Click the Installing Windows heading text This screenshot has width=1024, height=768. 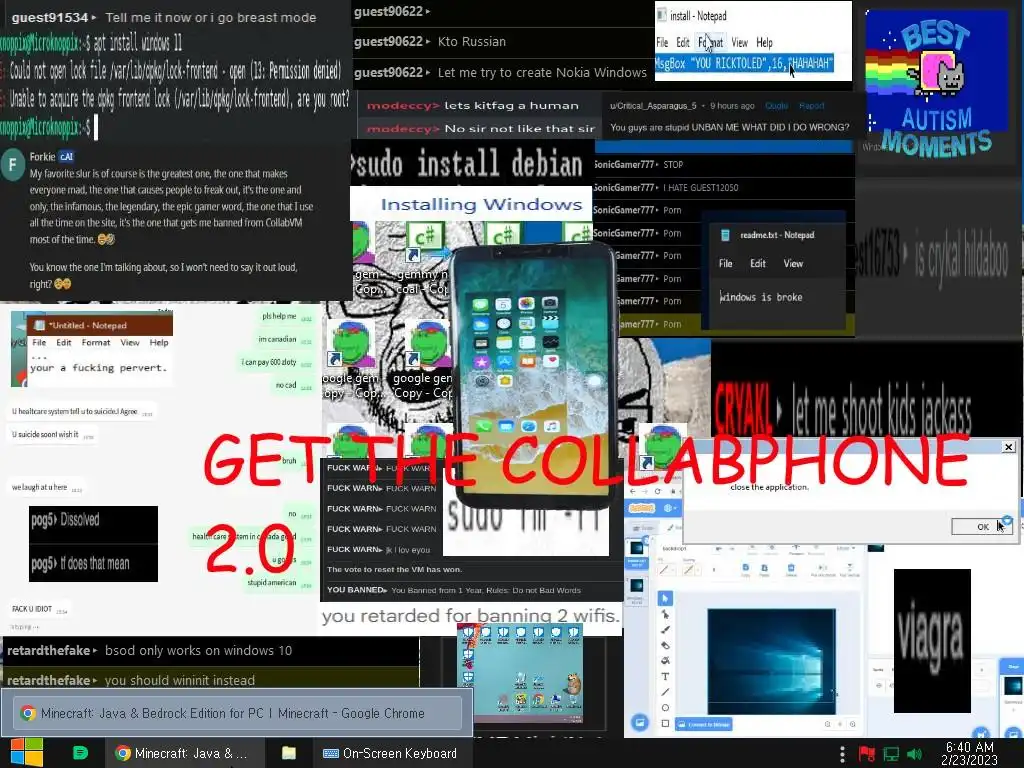pos(481,204)
